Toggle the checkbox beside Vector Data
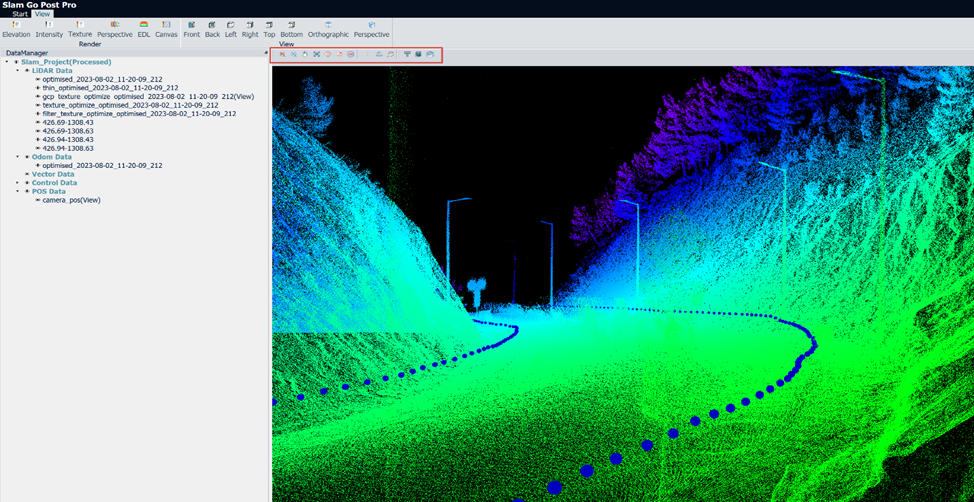 click(x=27, y=175)
